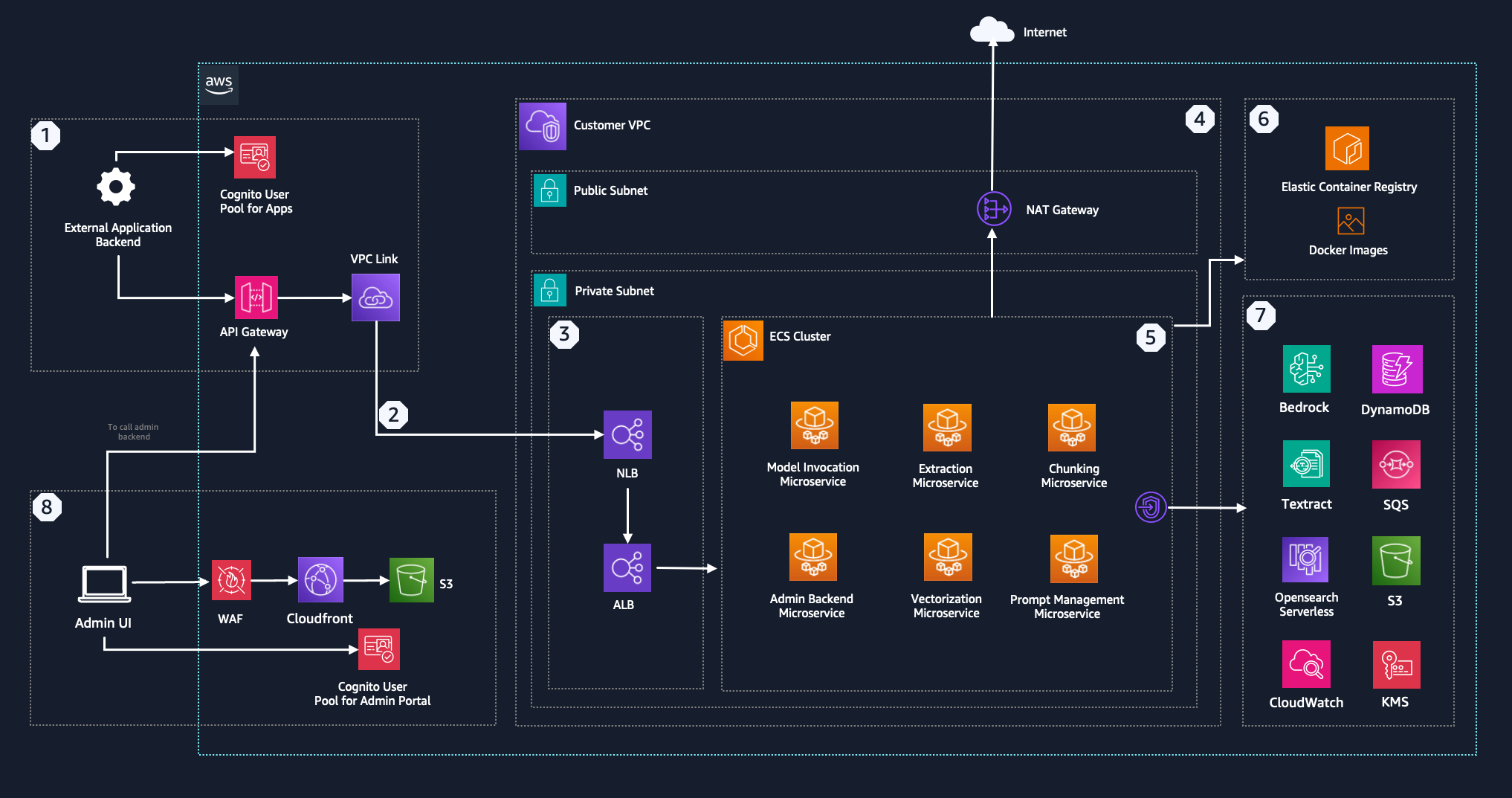This screenshot has height=798, width=1512.
Task: Select the VPC Link icon
Action: tap(375, 297)
